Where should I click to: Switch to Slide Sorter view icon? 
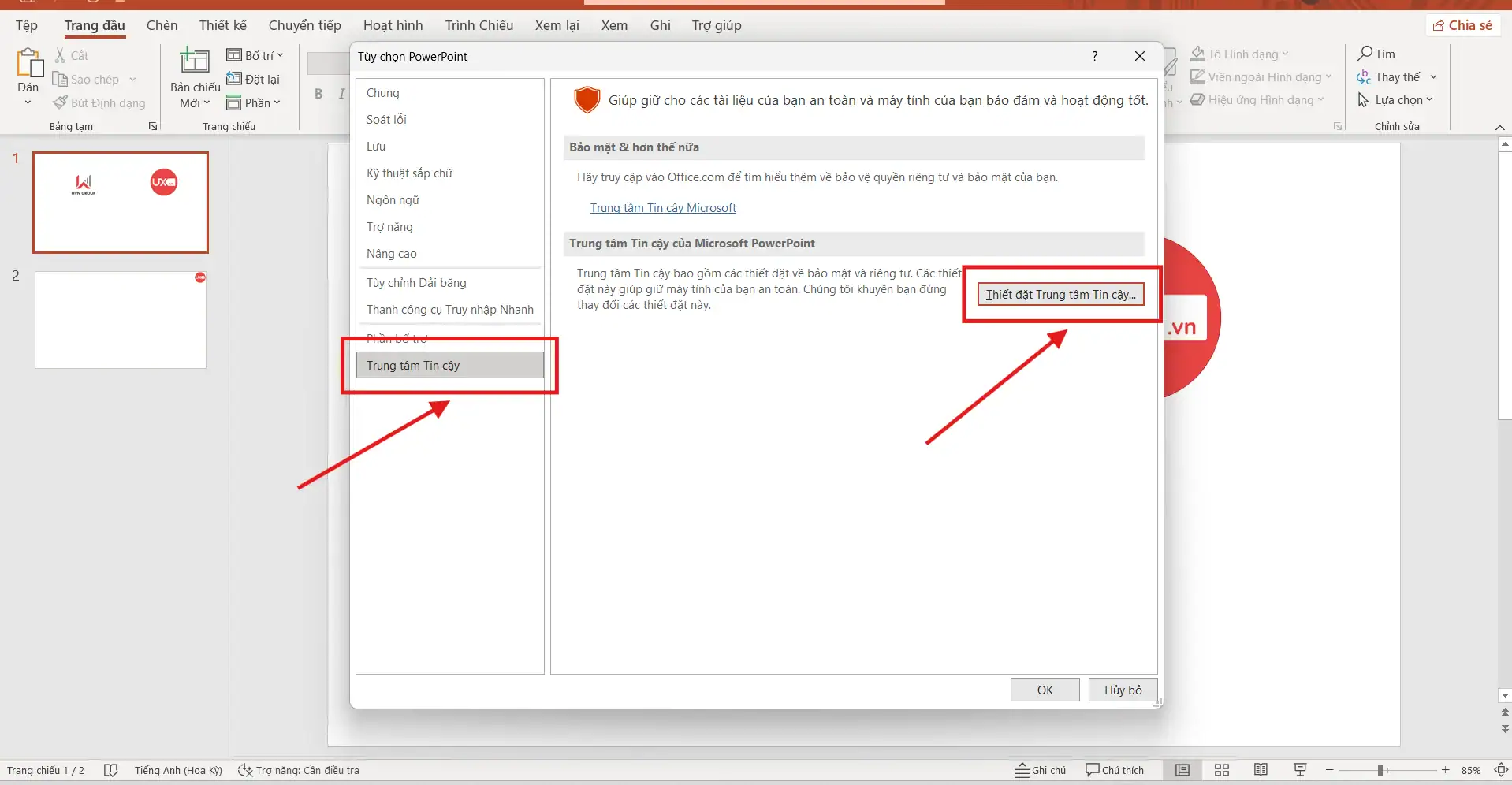(1221, 770)
